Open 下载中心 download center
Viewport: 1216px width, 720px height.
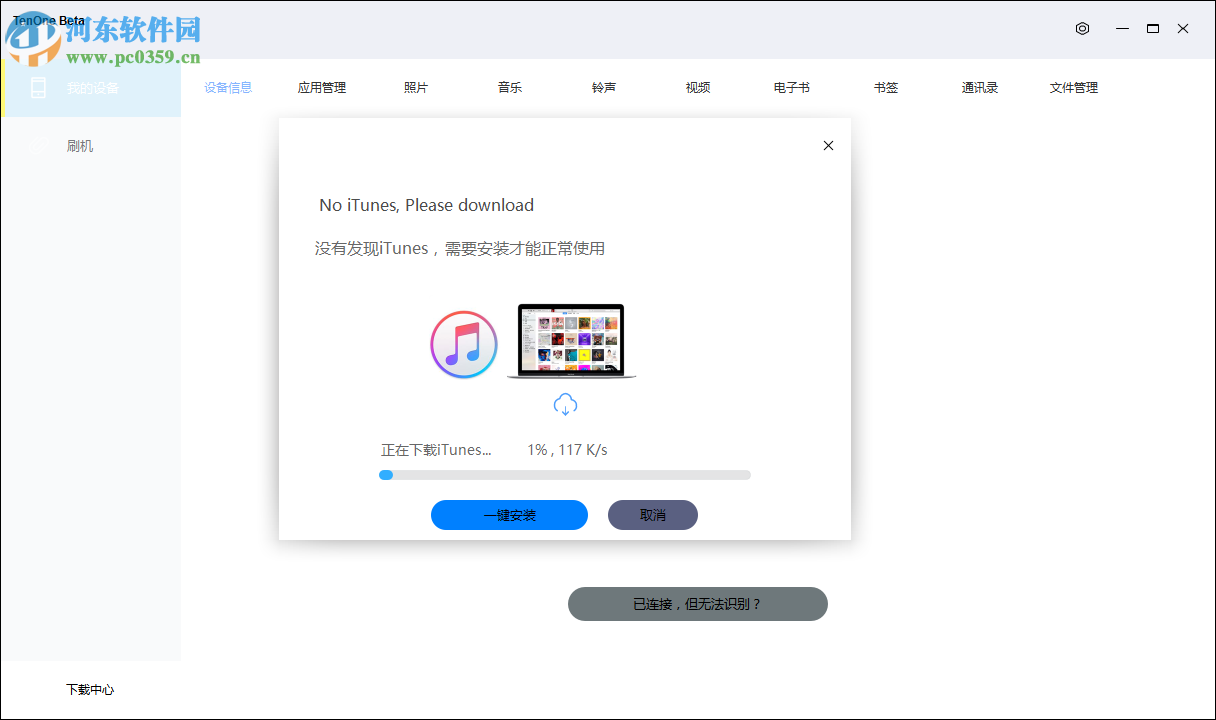click(x=88, y=689)
